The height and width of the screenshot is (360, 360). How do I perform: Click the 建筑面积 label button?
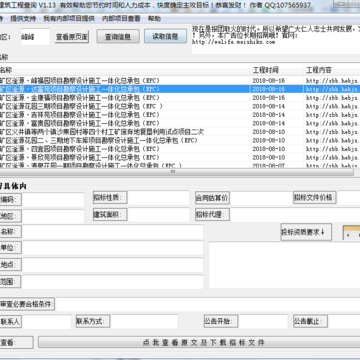click(x=110, y=215)
